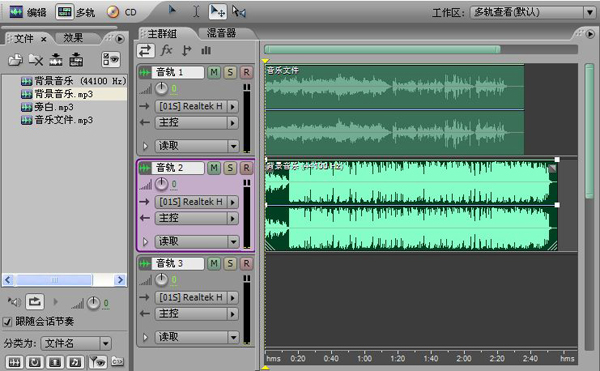Mute 音轨 2
Viewport: 600px width, 371px height.
pyautogui.click(x=214, y=168)
